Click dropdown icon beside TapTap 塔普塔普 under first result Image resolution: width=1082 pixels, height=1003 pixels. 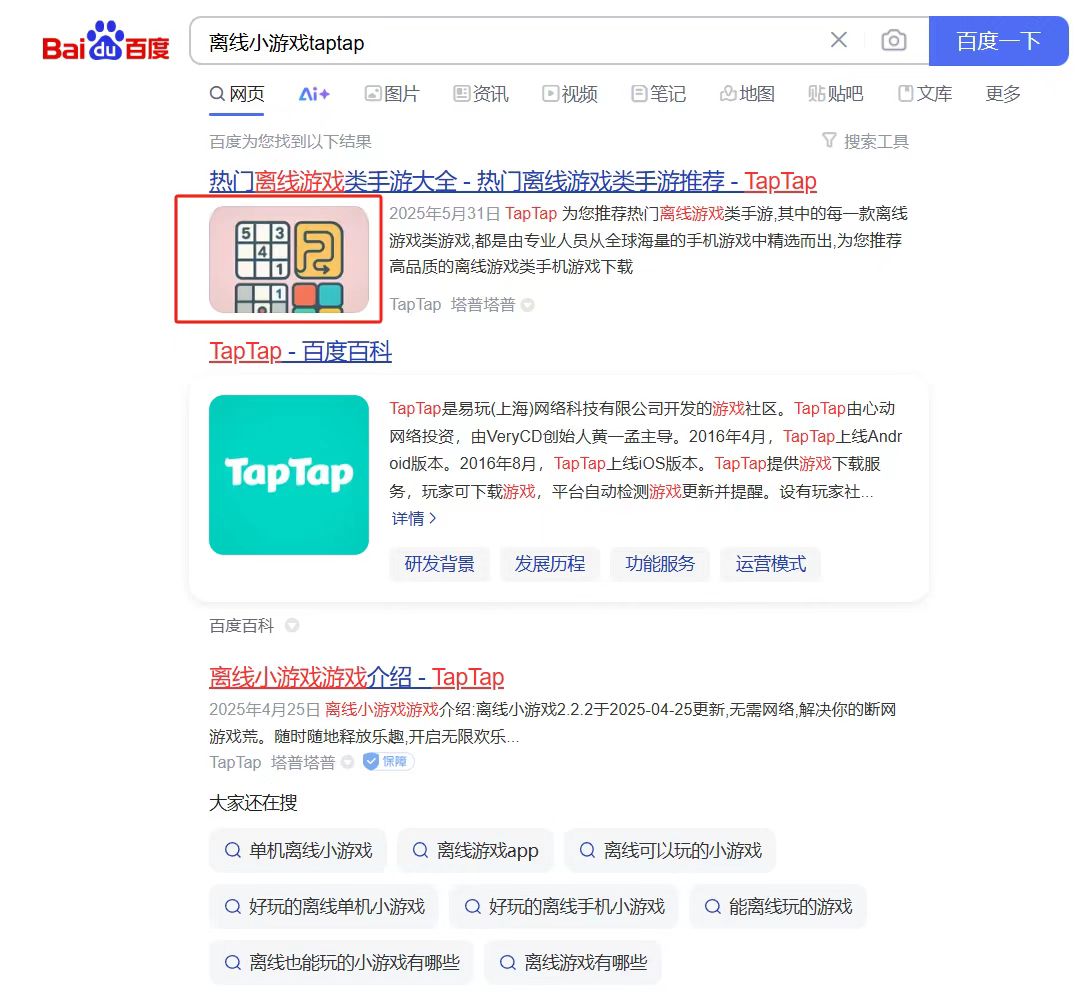[528, 305]
